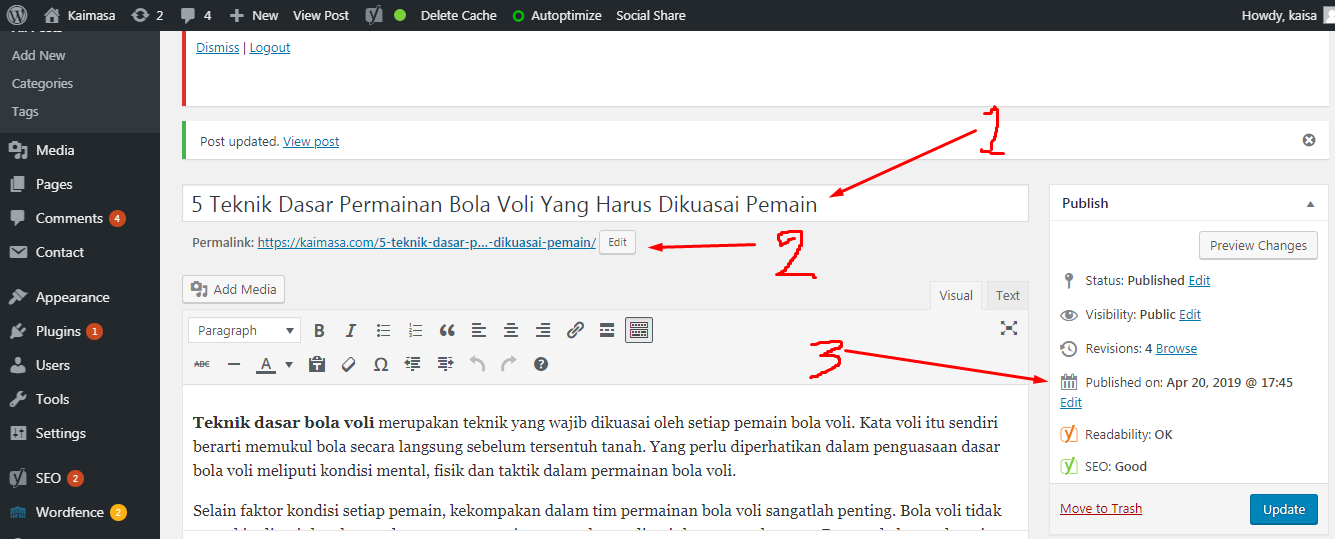Switch to the Visual editor tab
Viewport: 1335px width, 539px height.
point(956,295)
